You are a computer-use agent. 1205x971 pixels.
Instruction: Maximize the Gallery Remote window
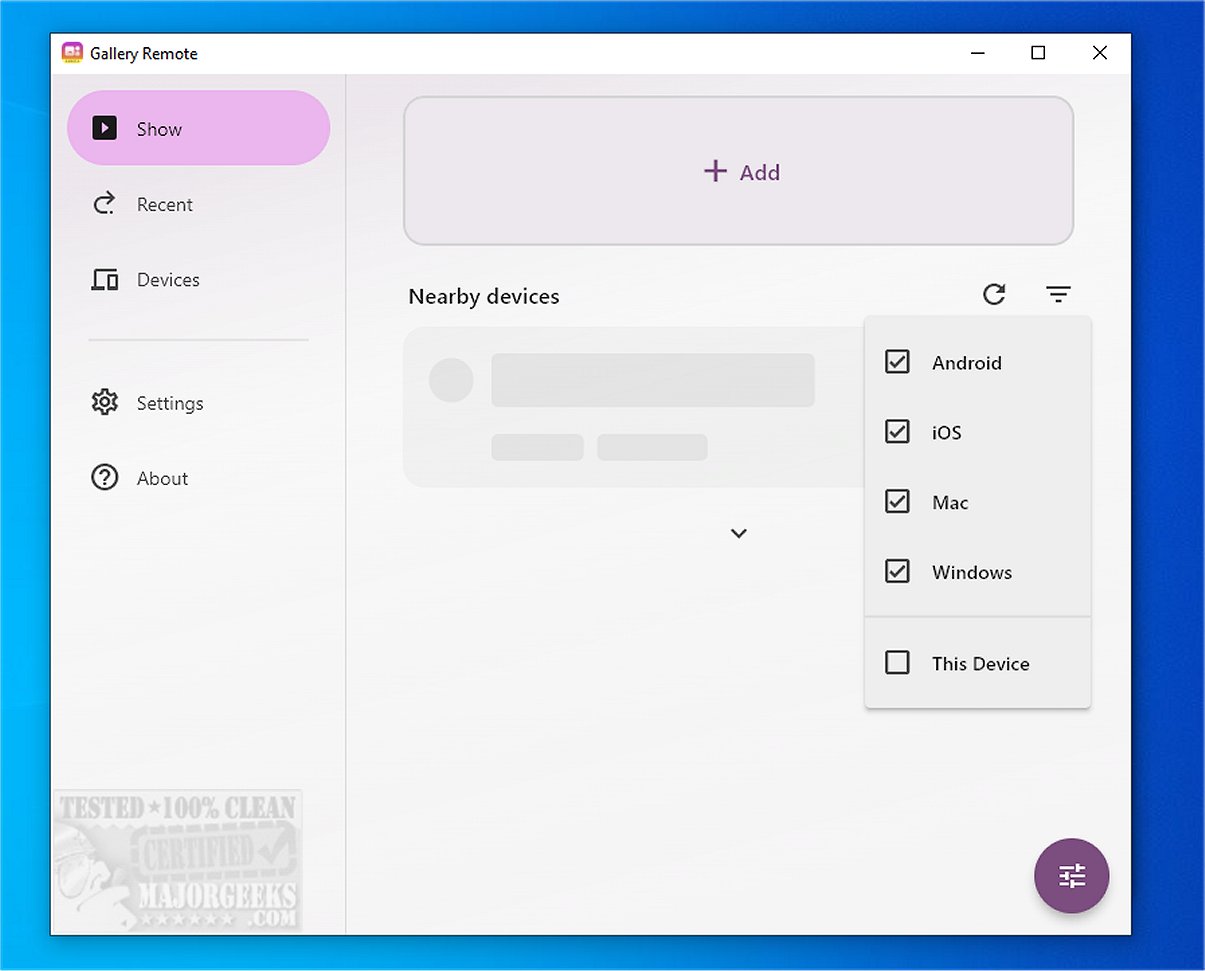point(1038,53)
